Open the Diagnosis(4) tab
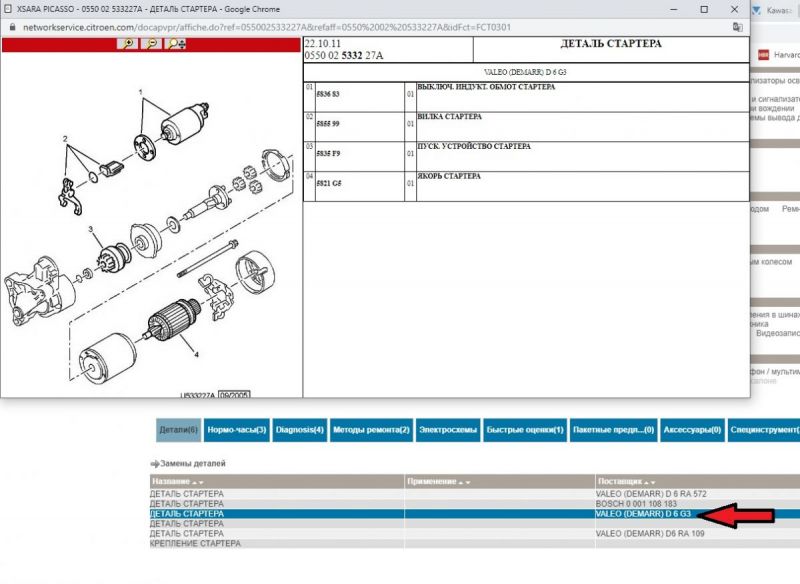The width and height of the screenshot is (800, 584). tap(300, 430)
